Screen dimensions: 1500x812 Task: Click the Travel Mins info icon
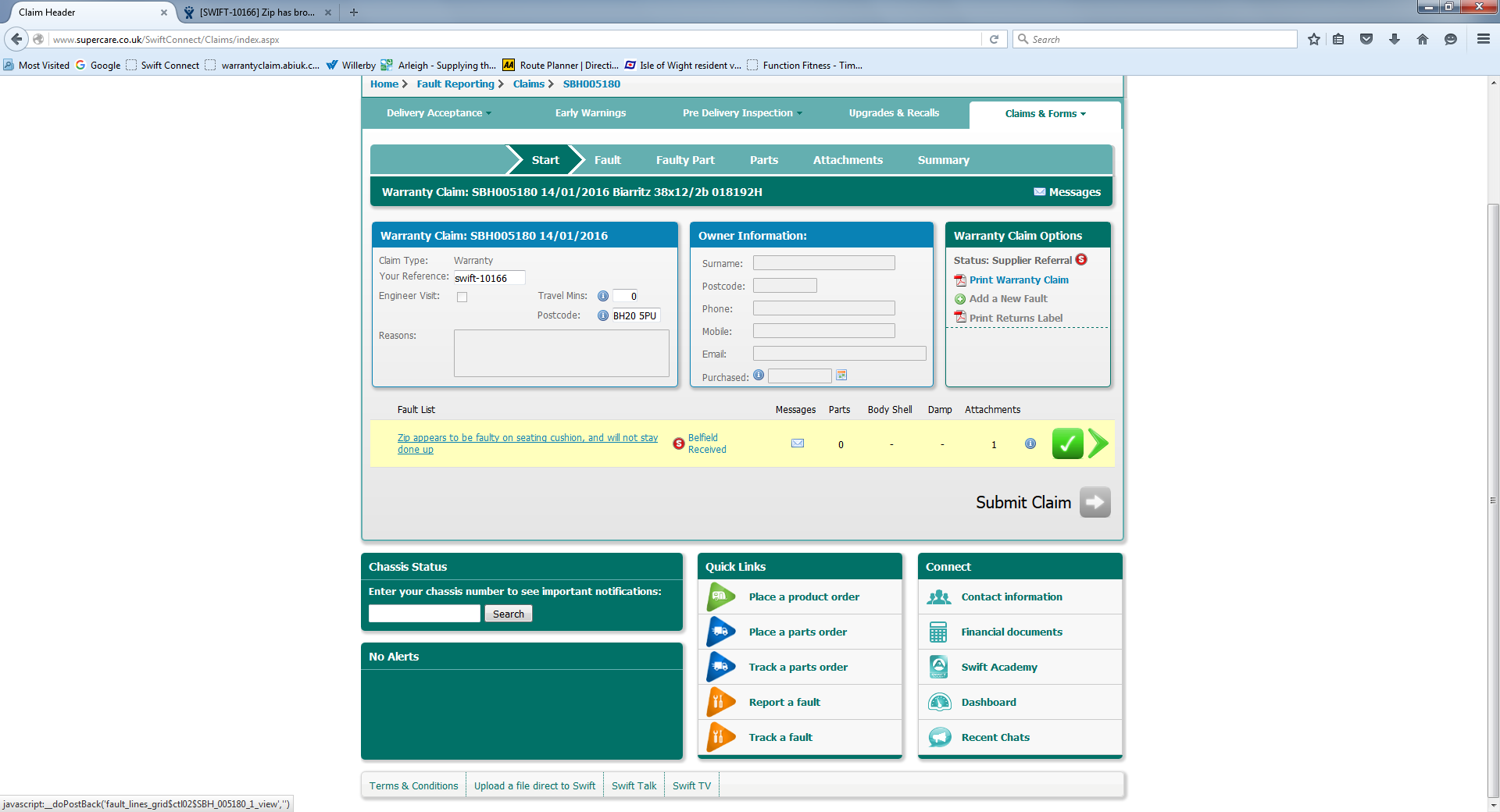603,296
